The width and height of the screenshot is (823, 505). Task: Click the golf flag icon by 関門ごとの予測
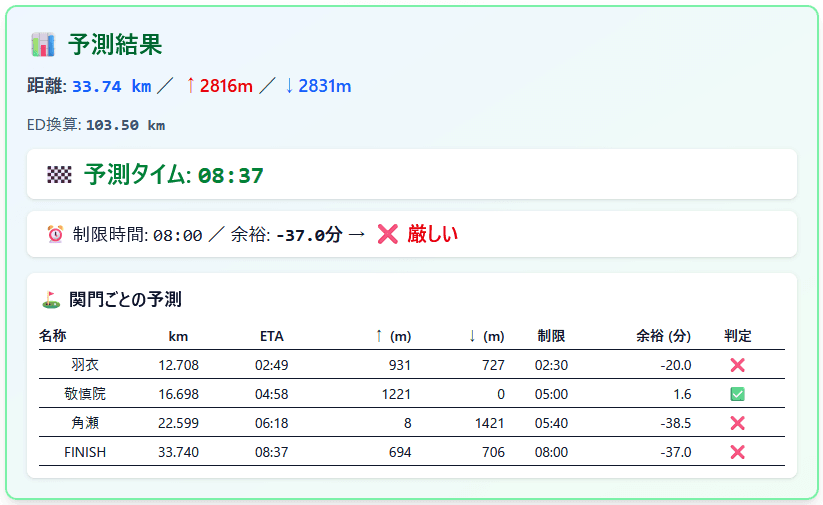[x=51, y=300]
